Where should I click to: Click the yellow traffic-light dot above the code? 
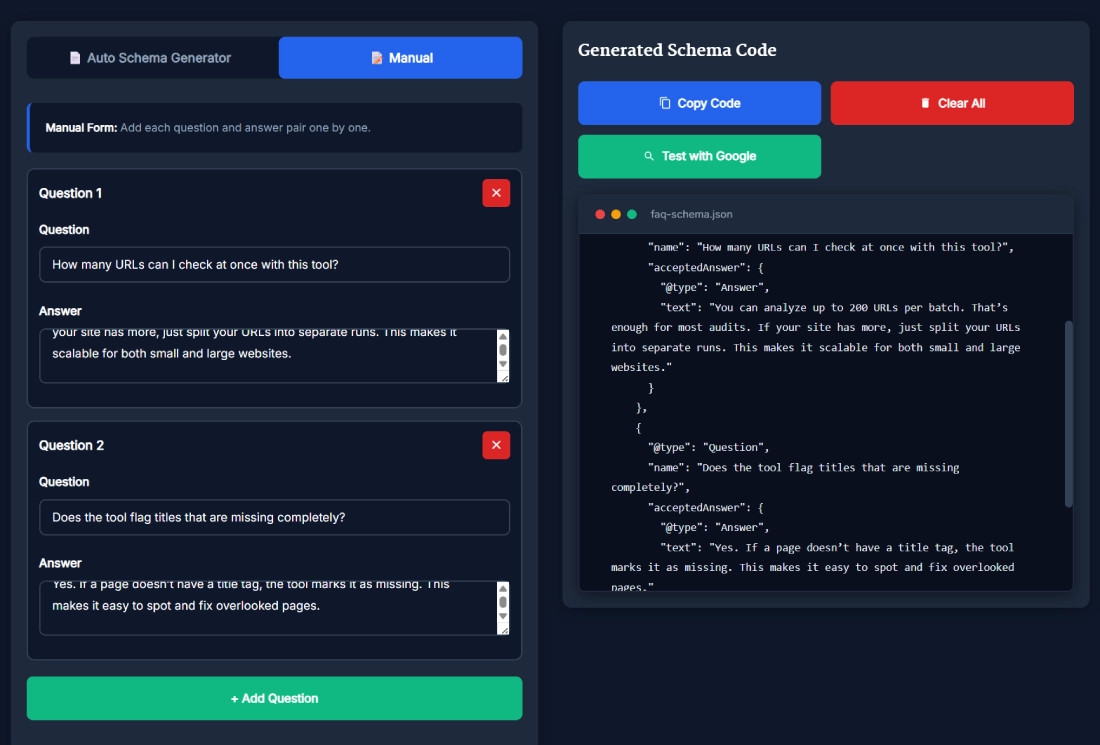click(615, 214)
